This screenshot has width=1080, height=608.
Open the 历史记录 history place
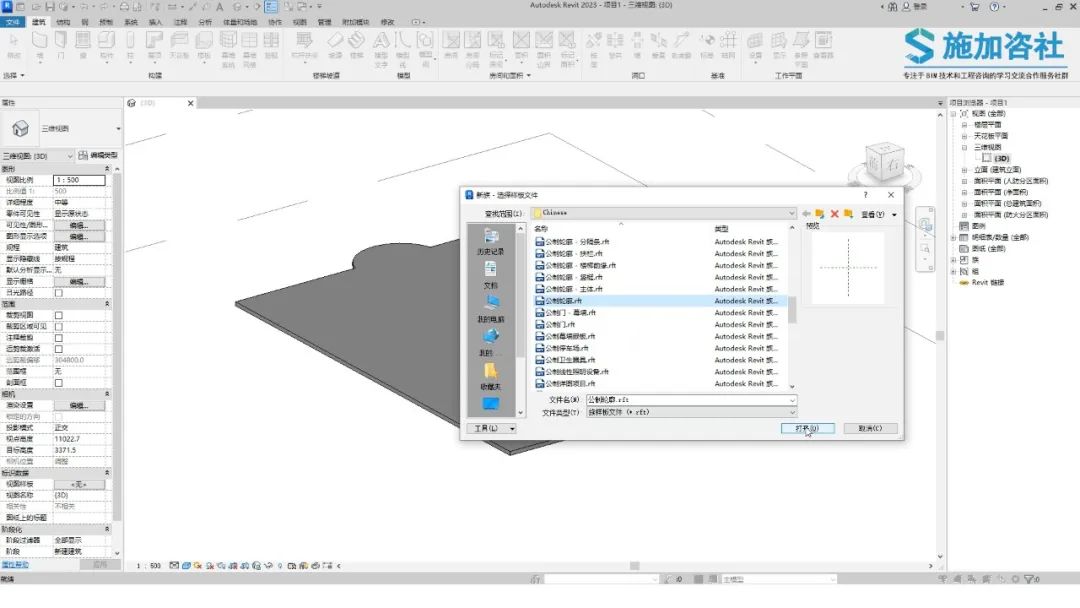pos(490,242)
